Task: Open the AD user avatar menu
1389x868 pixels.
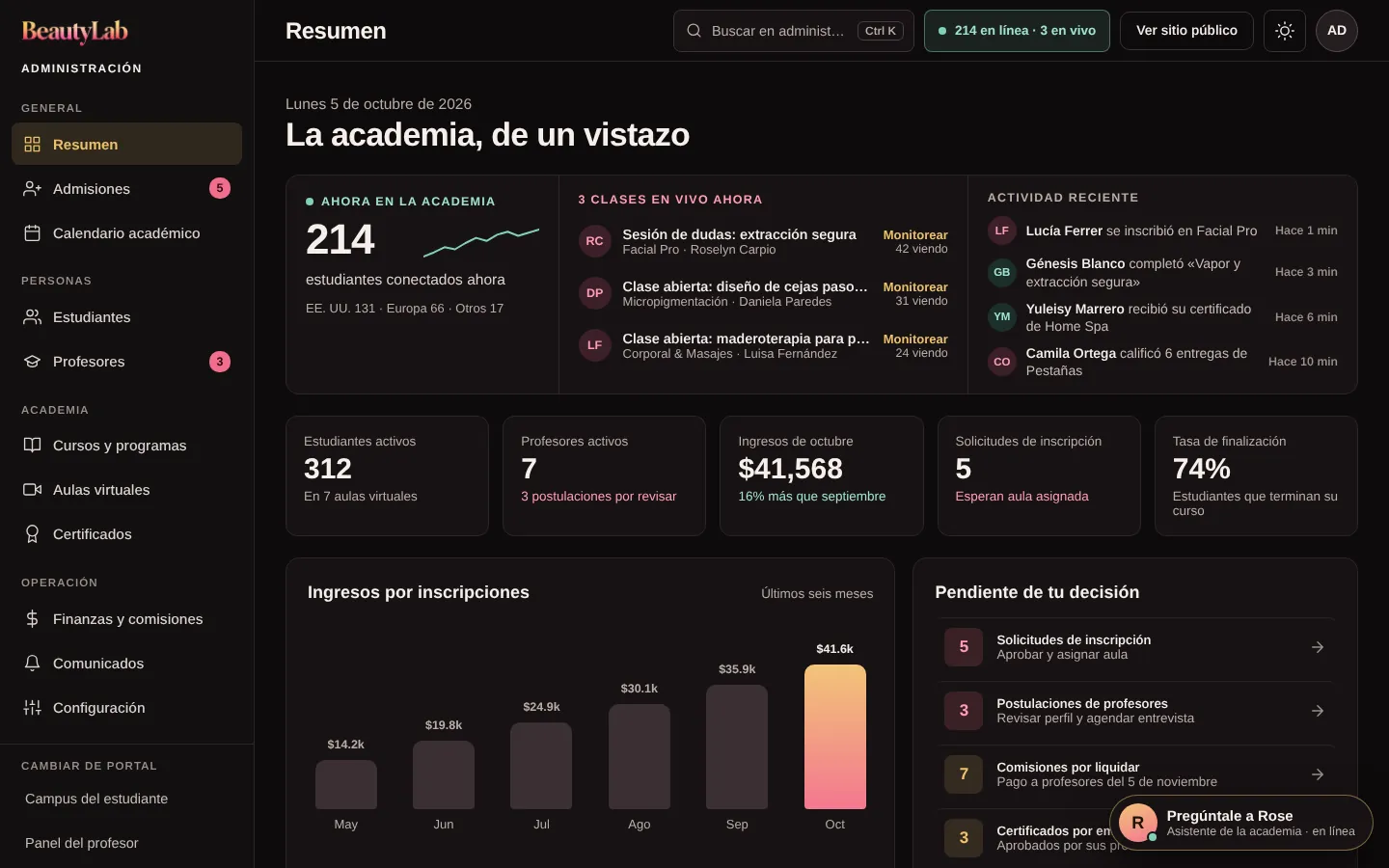Action: click(1337, 31)
